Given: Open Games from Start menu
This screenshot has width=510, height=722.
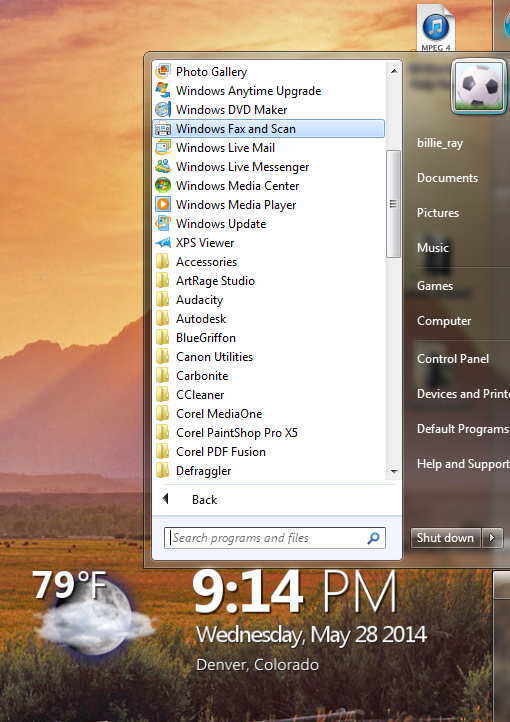Looking at the screenshot, I should click(x=435, y=286).
